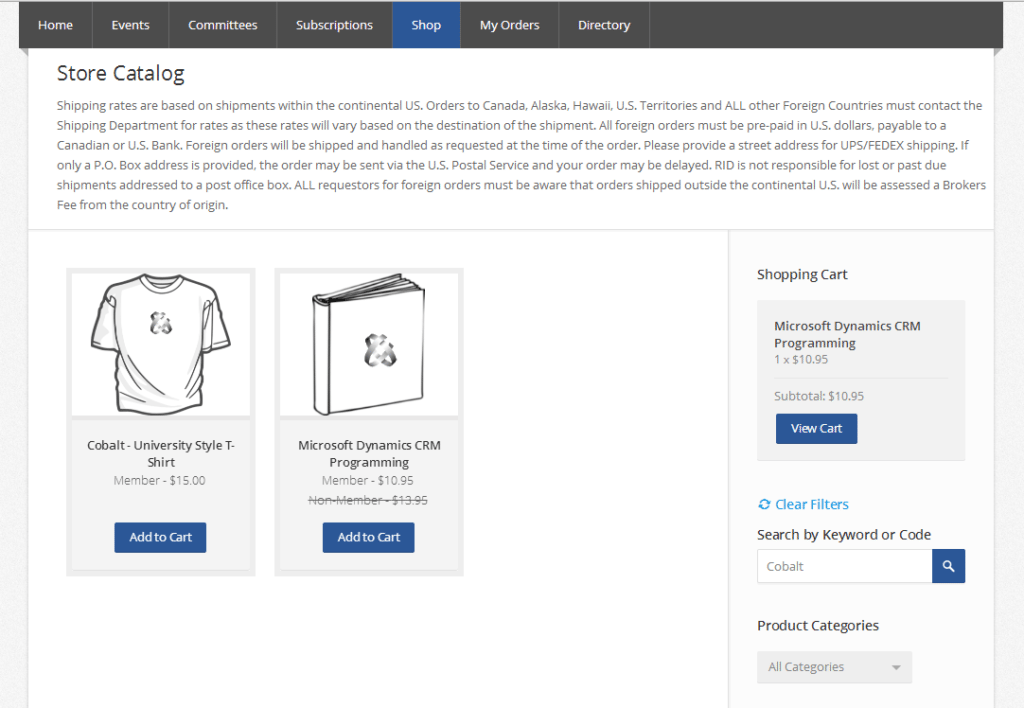Click the T-shirt product thumbnail

161,344
